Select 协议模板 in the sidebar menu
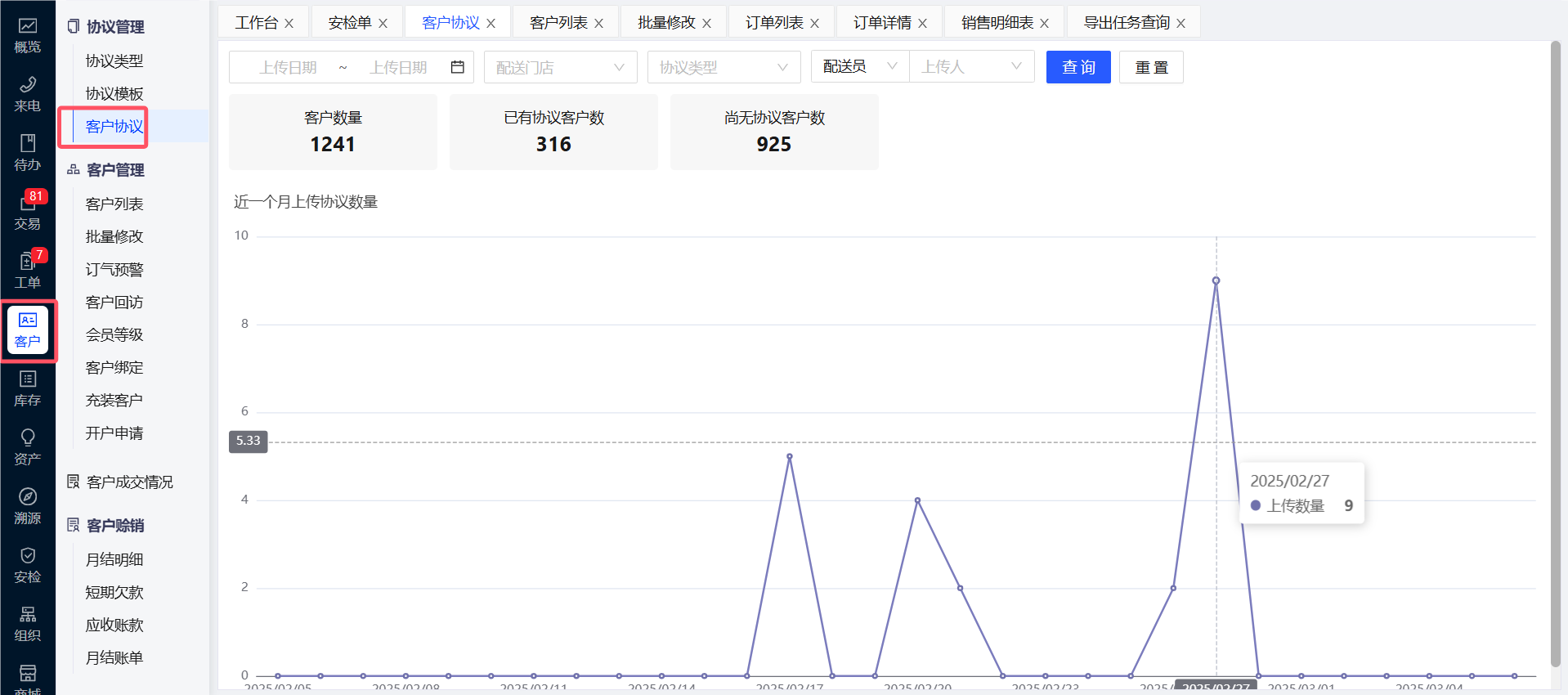 point(114,94)
